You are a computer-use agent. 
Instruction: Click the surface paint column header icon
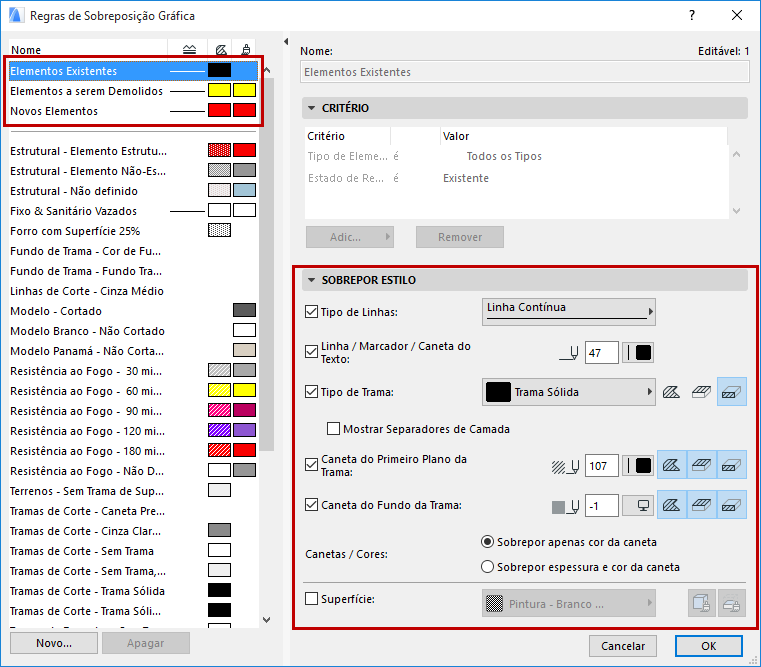[x=246, y=50]
